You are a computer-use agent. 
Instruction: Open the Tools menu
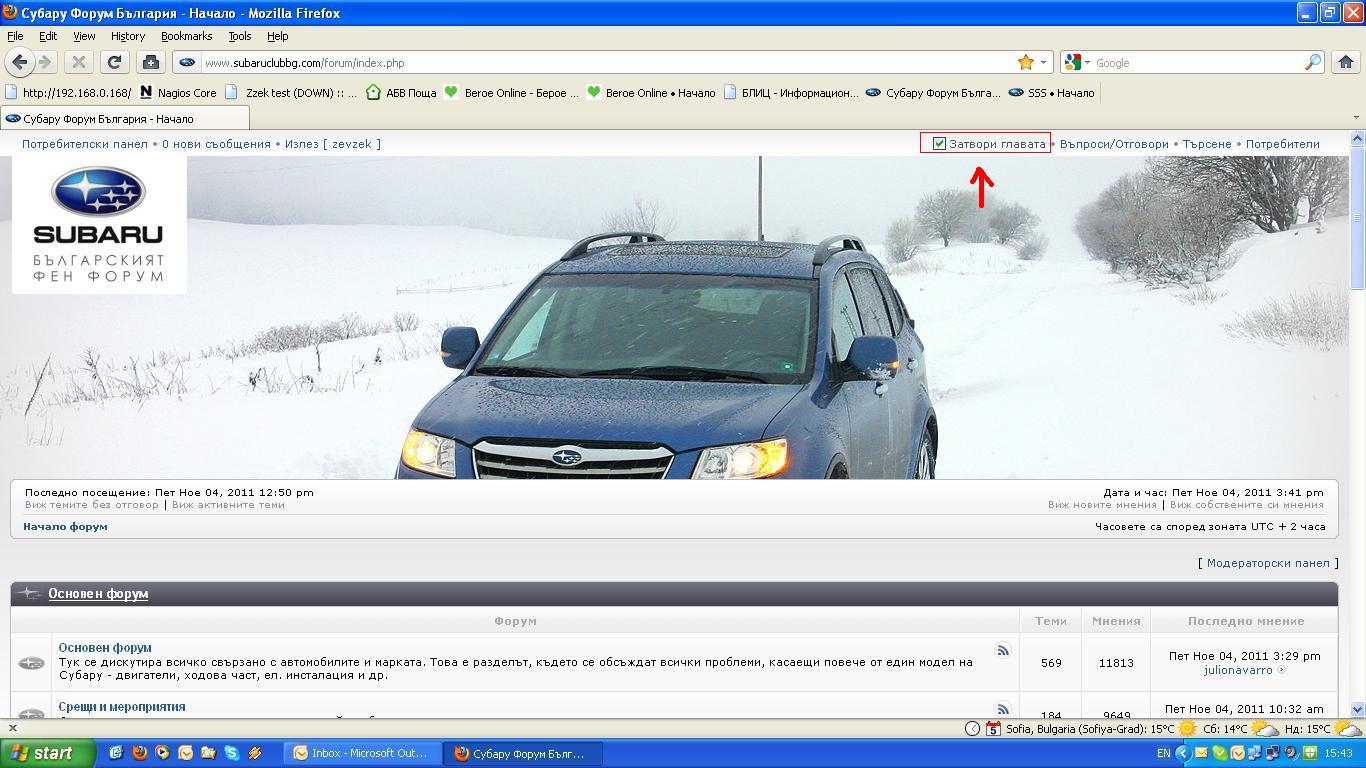pyautogui.click(x=240, y=36)
